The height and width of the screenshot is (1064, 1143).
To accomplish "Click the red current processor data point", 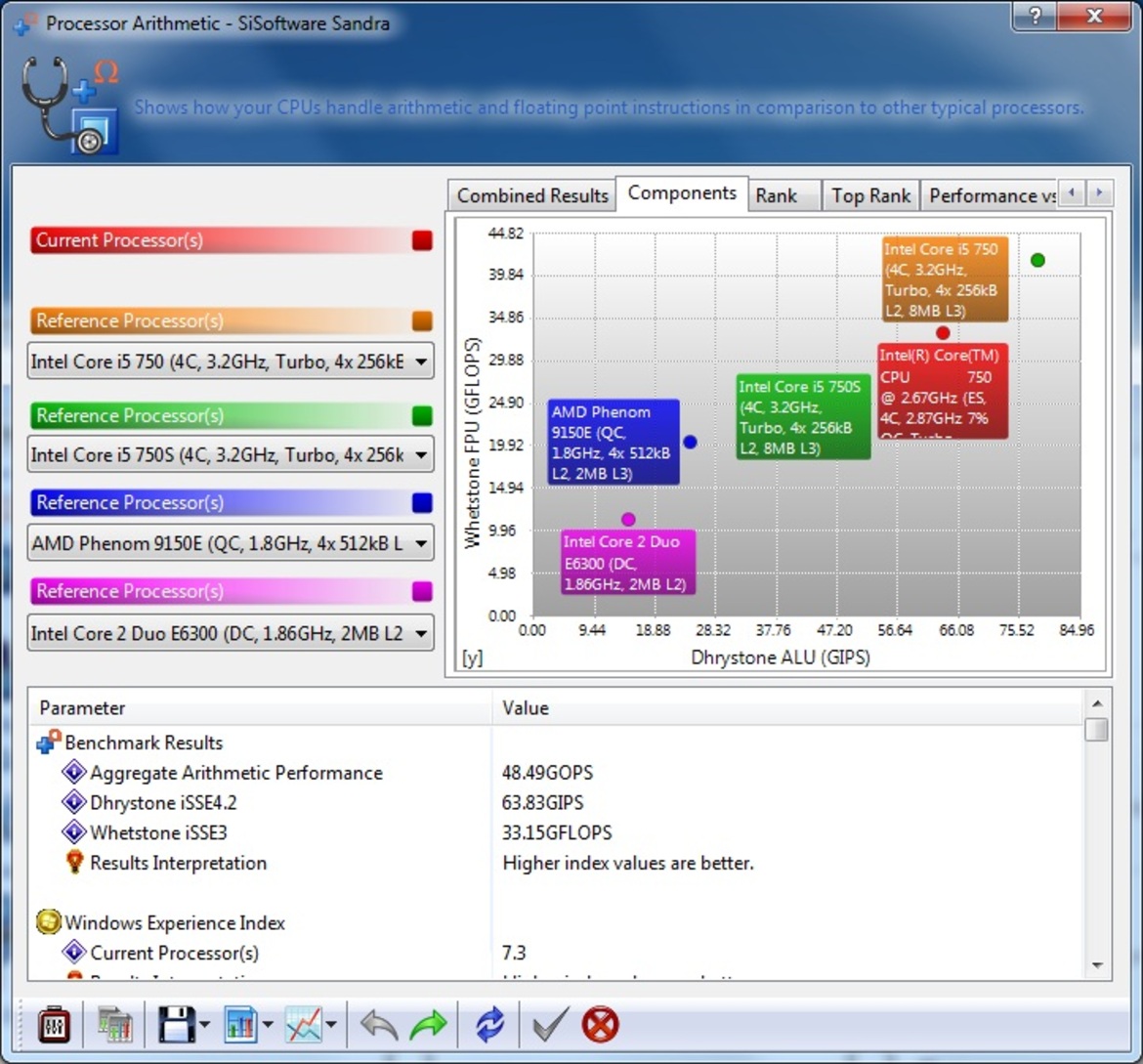I will click(943, 332).
